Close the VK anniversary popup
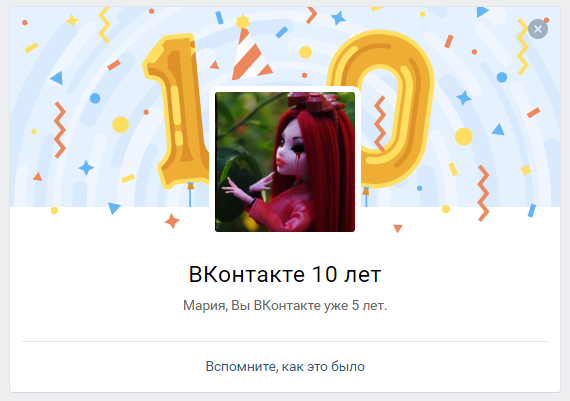Viewport: 570px width, 401px height. click(538, 29)
